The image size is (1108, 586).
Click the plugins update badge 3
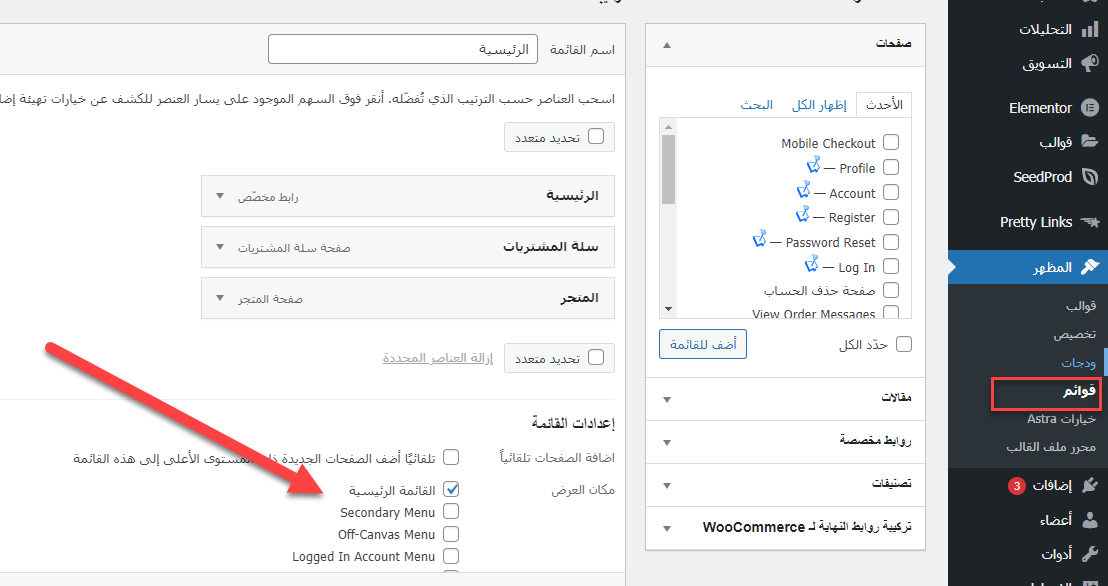pos(1016,486)
